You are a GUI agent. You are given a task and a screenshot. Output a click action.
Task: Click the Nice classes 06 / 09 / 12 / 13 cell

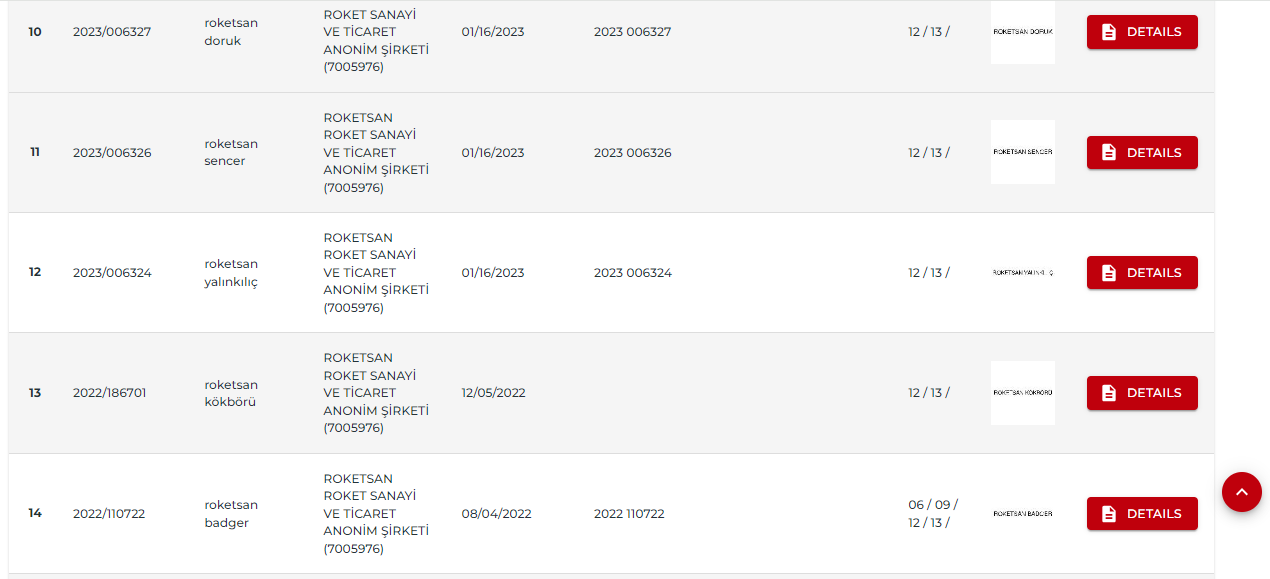coord(933,514)
